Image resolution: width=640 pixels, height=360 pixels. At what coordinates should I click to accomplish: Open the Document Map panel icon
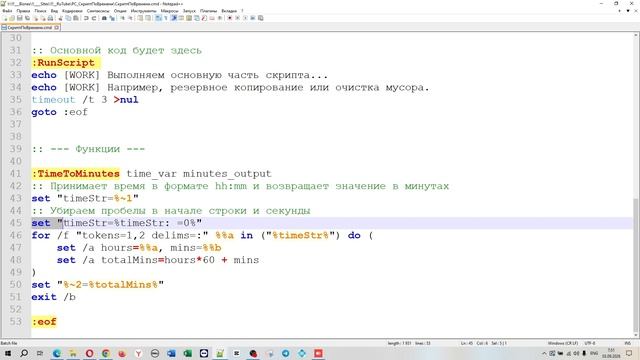(x=189, y=18)
